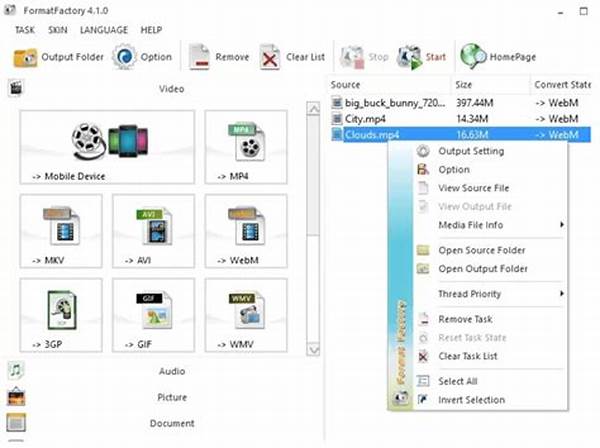Minimize the FormatFactory window
600x448 pixels.
click(561, 12)
